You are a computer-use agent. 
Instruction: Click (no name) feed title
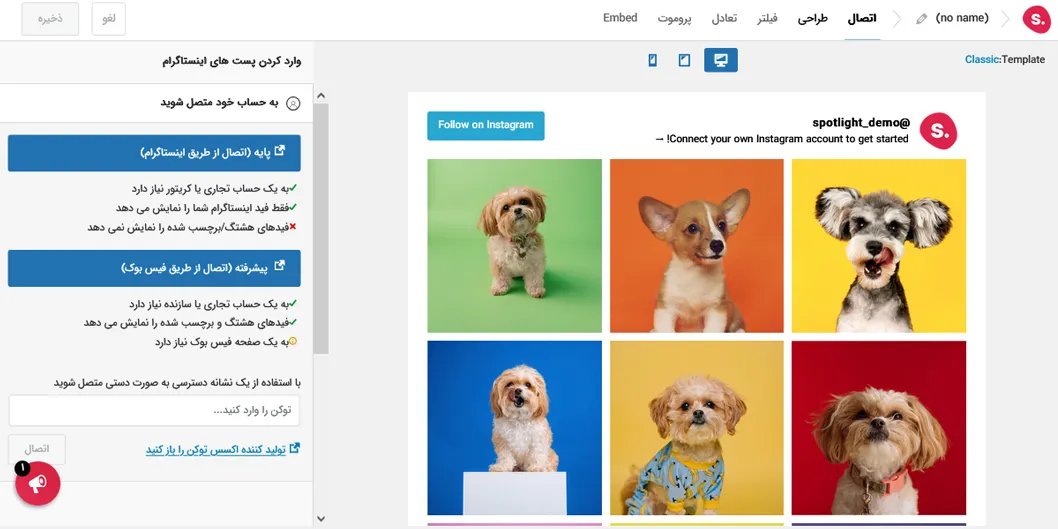point(962,18)
